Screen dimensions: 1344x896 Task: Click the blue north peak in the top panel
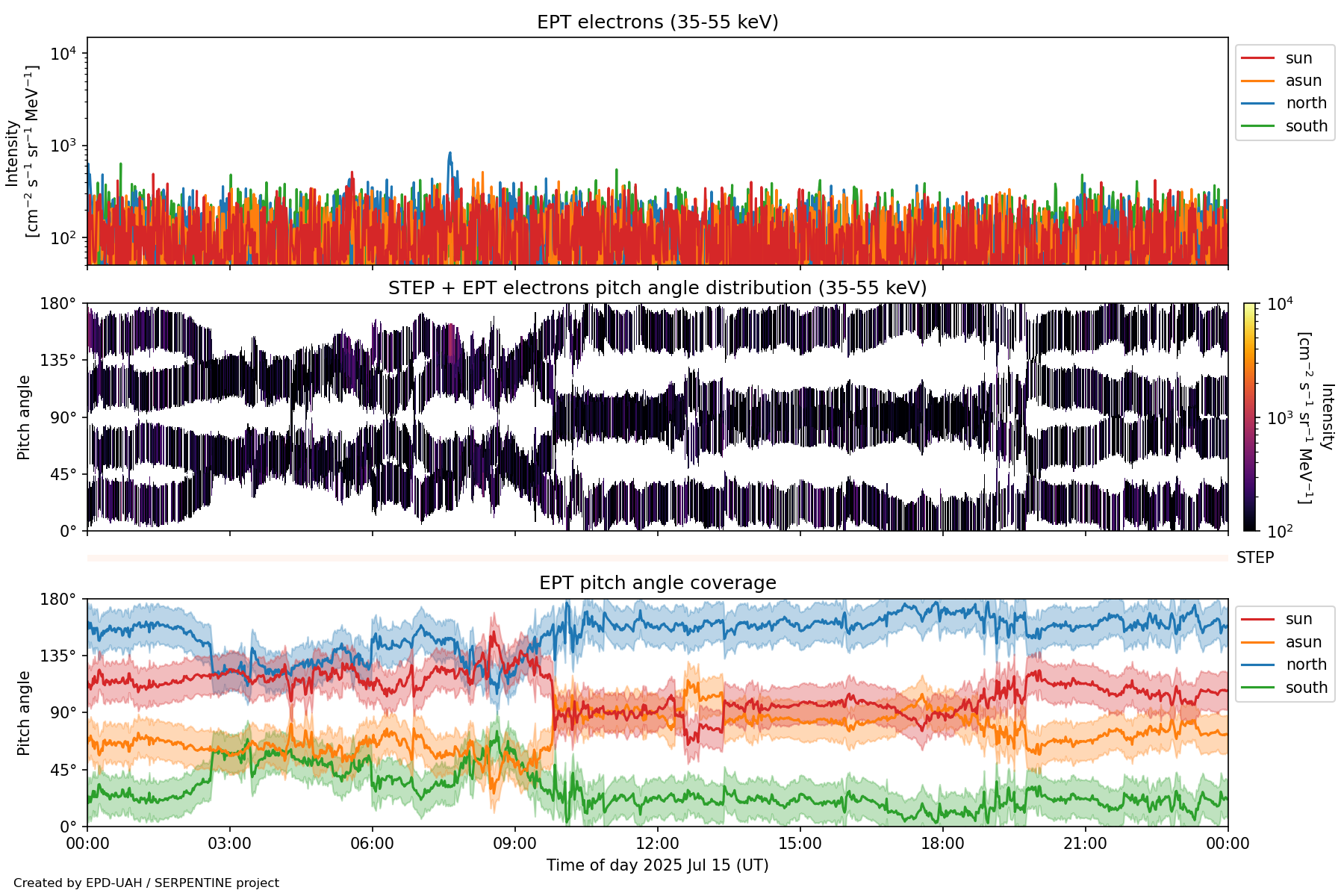[x=449, y=155]
